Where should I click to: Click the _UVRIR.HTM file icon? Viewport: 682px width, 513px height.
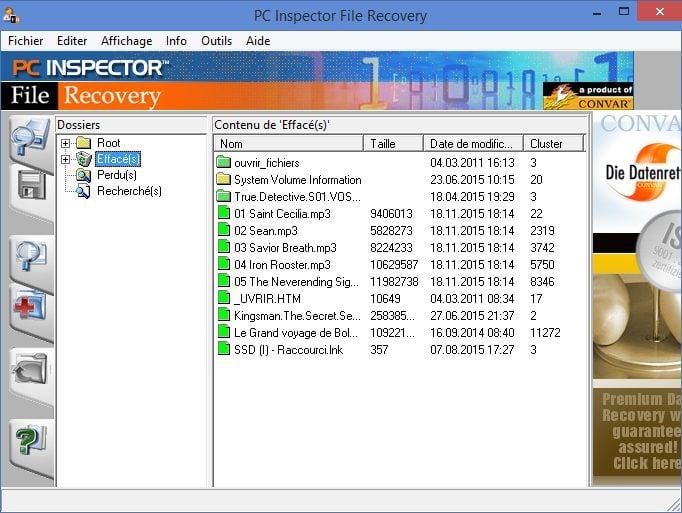tap(224, 298)
